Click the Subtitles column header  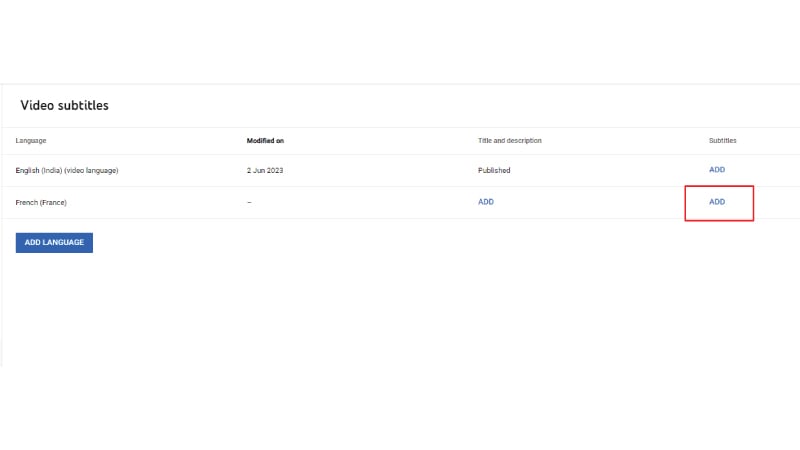point(722,141)
